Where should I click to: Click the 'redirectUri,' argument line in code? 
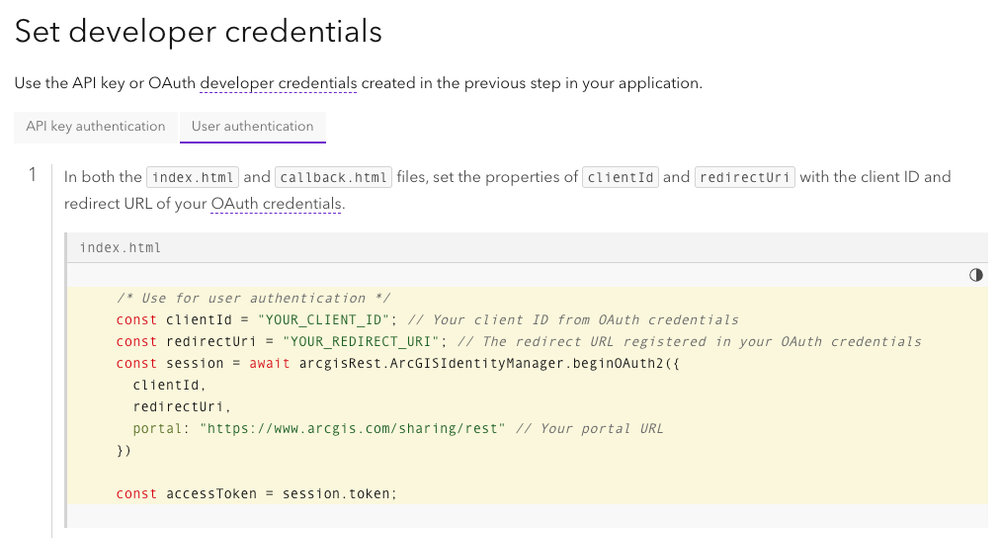(x=182, y=407)
